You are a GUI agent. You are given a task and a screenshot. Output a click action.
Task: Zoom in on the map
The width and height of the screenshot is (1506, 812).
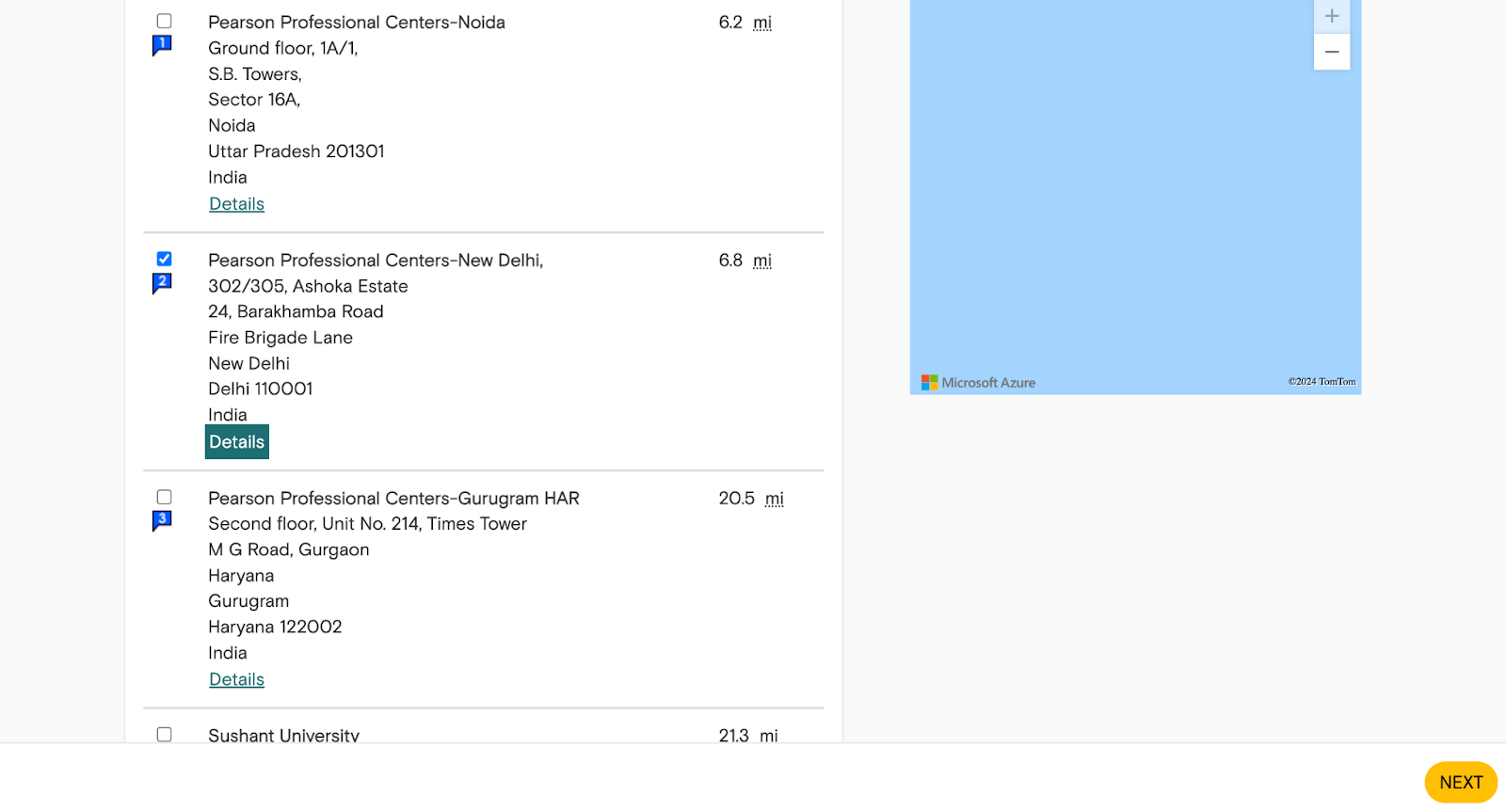pyautogui.click(x=1332, y=16)
